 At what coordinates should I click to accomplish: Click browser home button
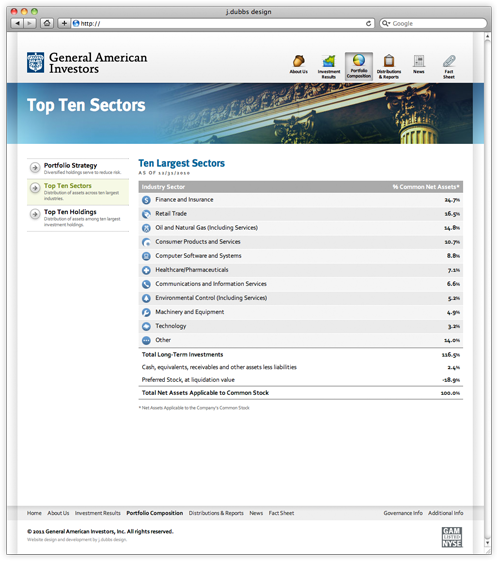pyautogui.click(x=47, y=24)
